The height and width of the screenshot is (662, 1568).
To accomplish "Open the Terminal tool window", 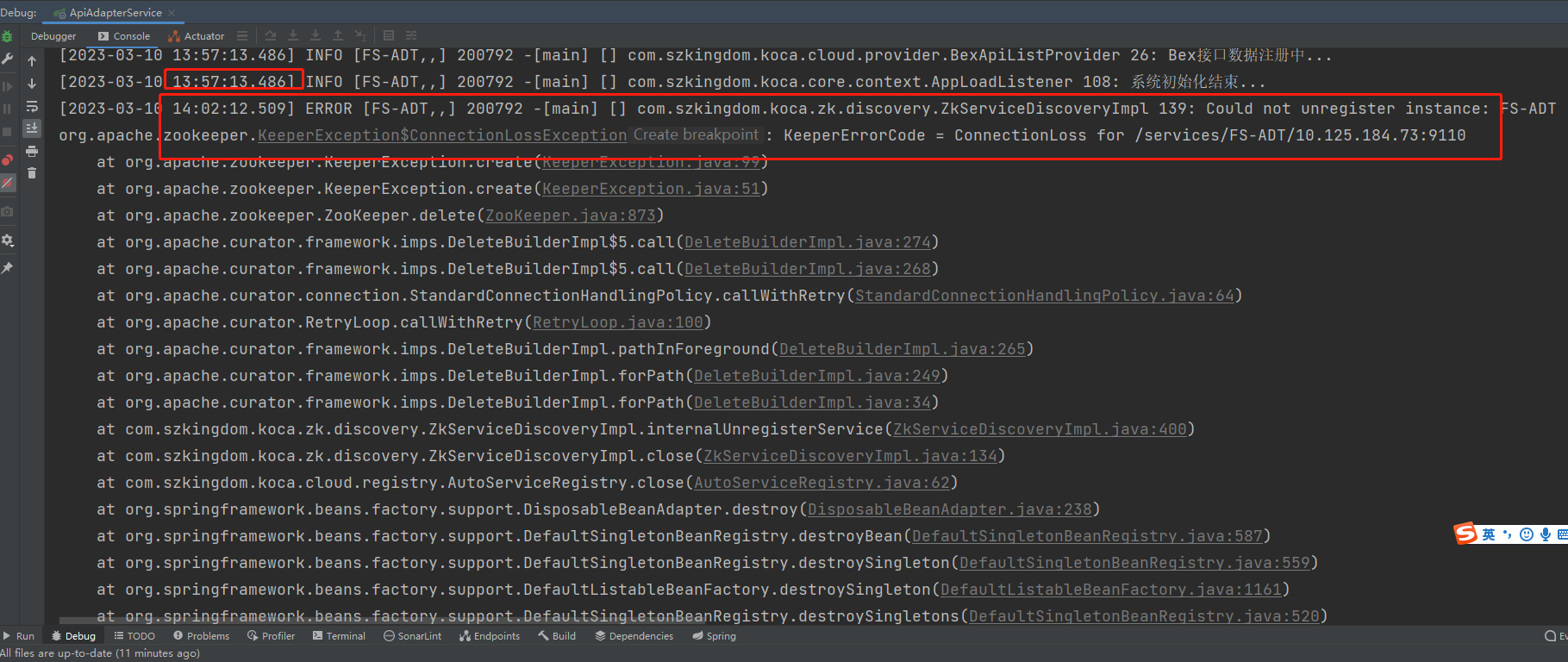I will tap(339, 636).
